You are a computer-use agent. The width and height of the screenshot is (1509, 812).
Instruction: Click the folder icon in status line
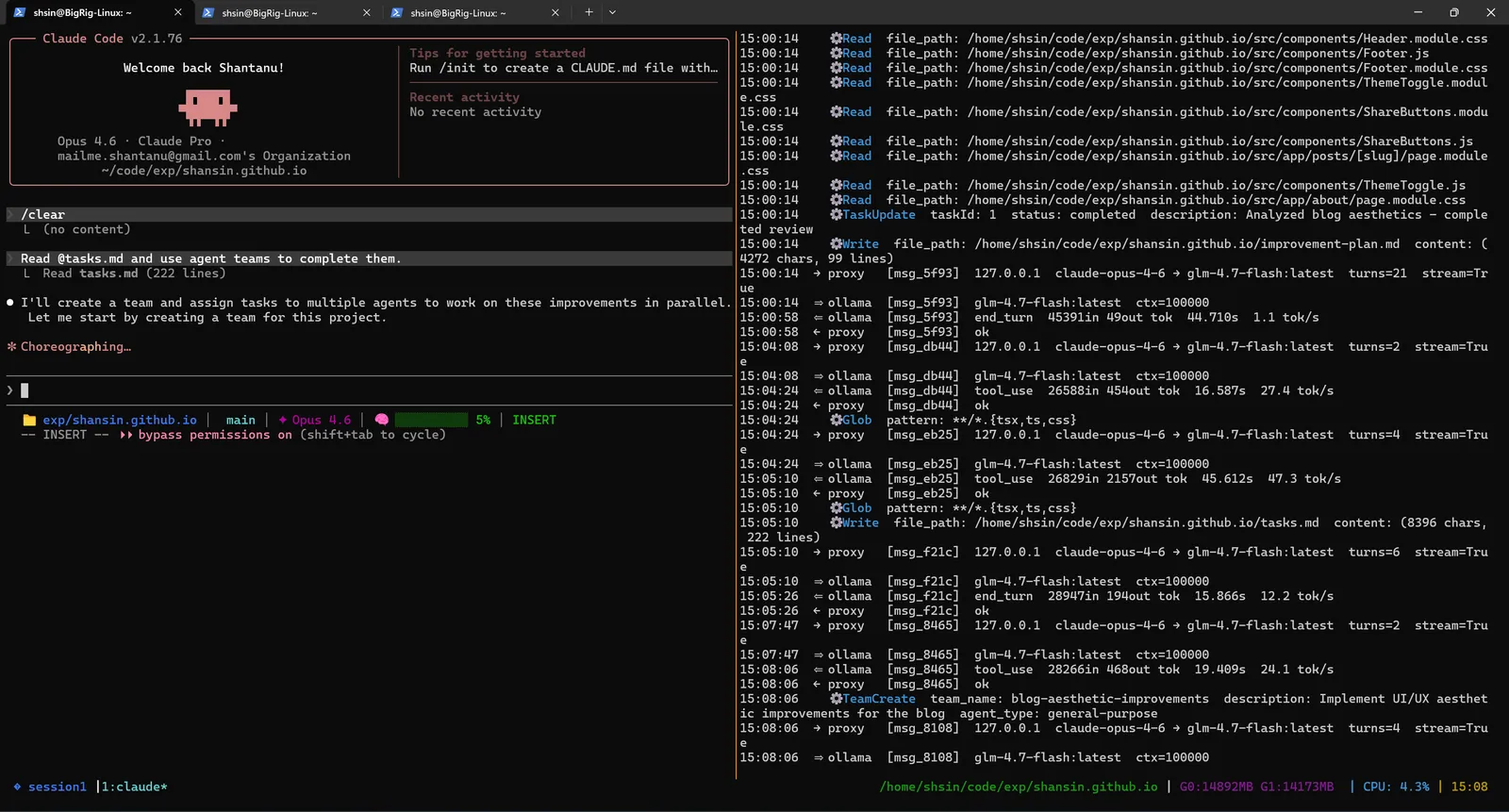pyautogui.click(x=29, y=421)
